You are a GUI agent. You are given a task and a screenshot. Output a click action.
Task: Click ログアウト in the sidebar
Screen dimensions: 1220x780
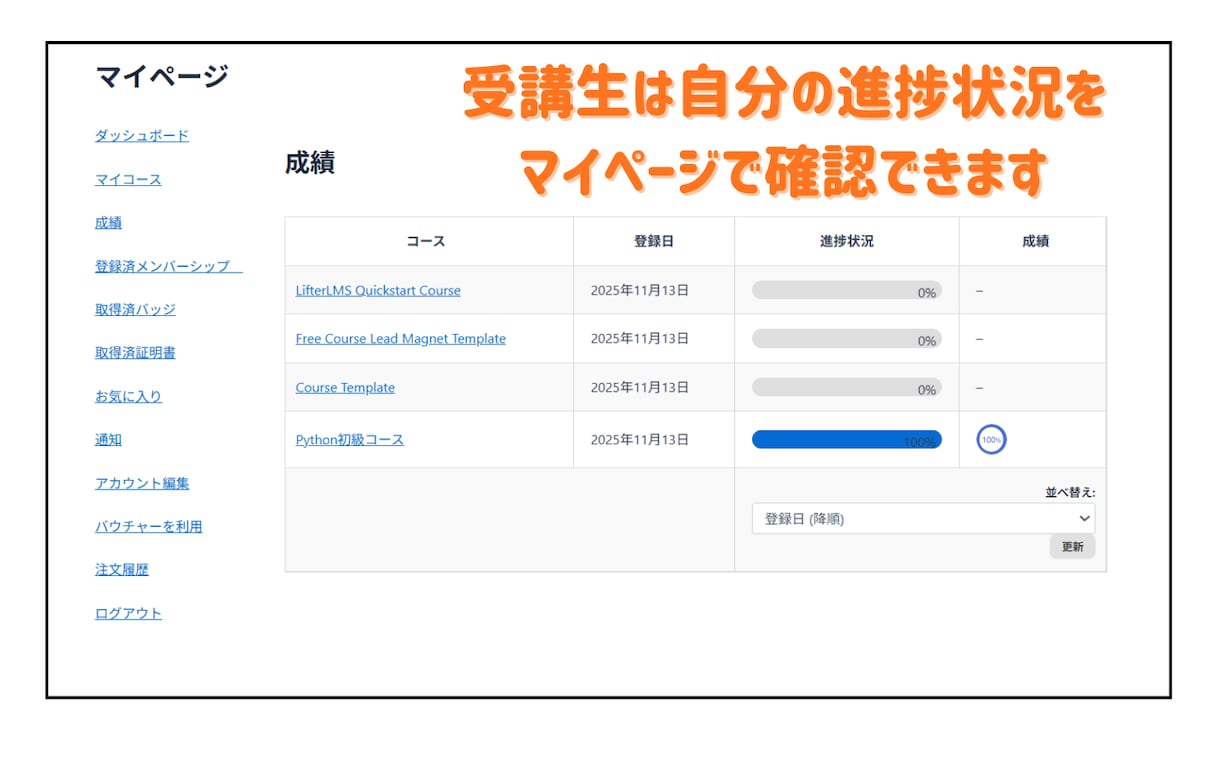[128, 613]
